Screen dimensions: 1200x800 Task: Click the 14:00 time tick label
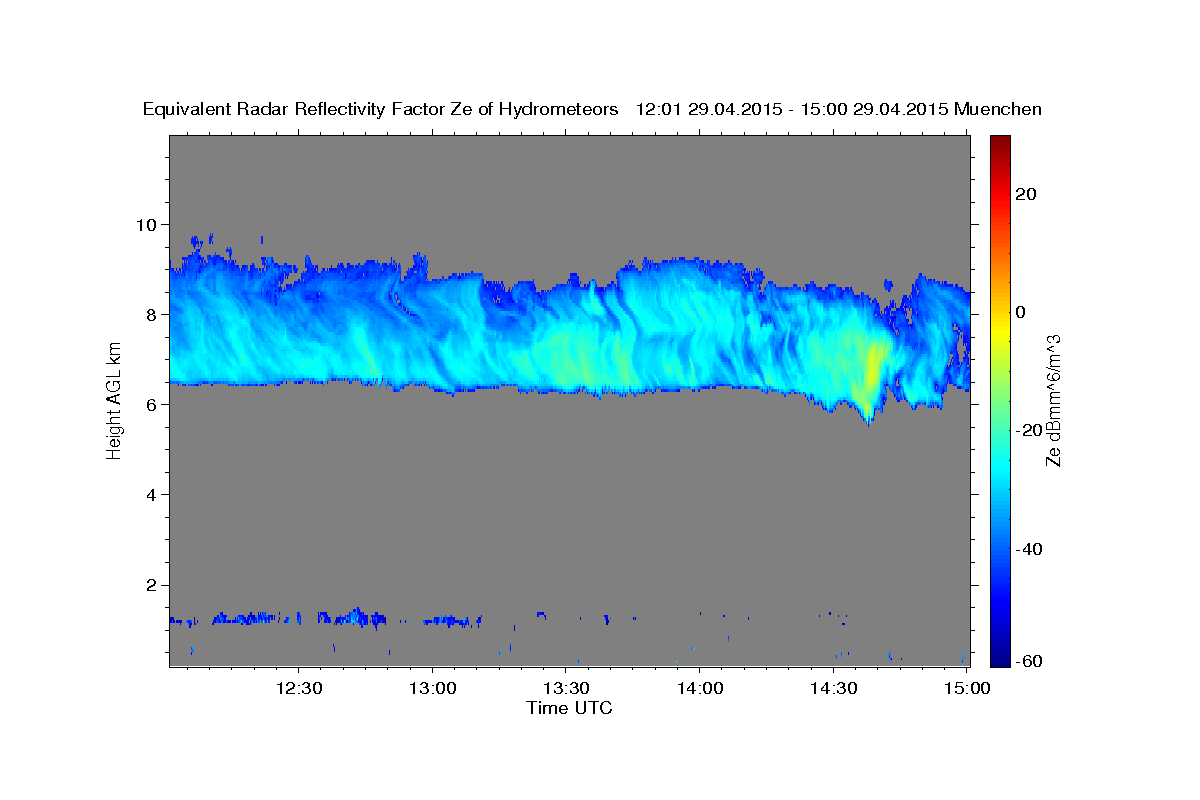[x=699, y=688]
